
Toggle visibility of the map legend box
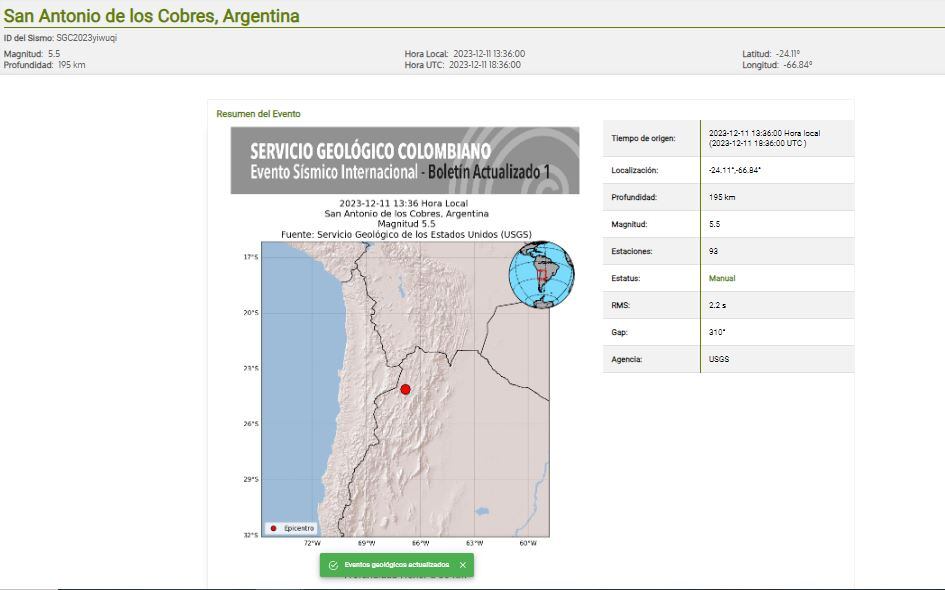click(x=290, y=527)
